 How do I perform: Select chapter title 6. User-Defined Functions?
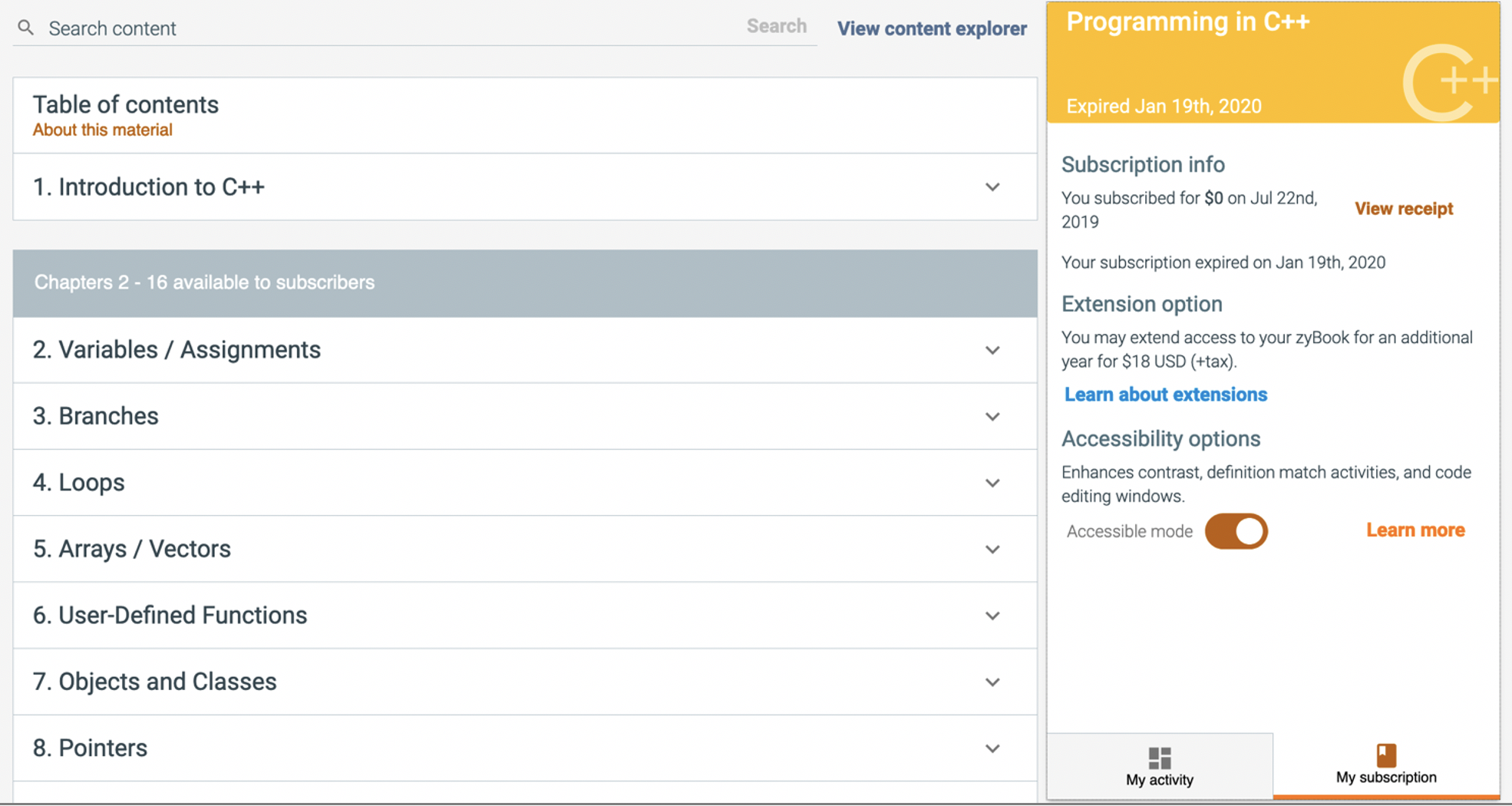coord(170,615)
